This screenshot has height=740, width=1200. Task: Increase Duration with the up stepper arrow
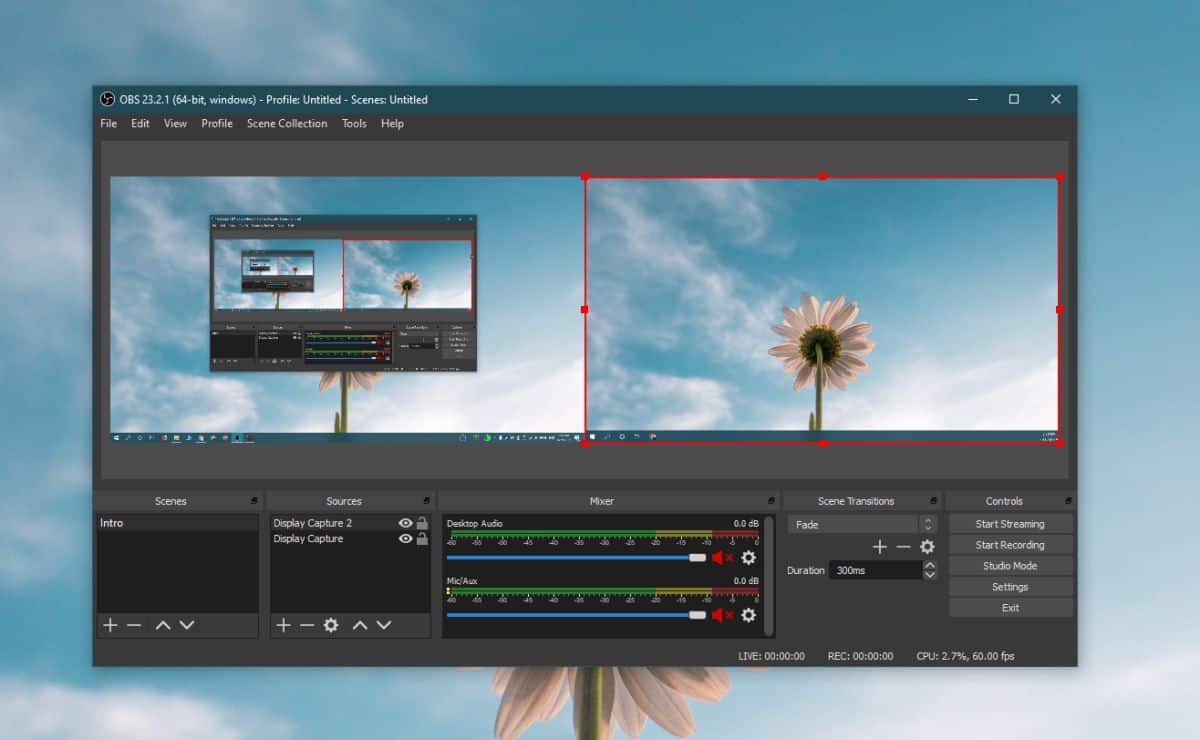tap(930, 565)
